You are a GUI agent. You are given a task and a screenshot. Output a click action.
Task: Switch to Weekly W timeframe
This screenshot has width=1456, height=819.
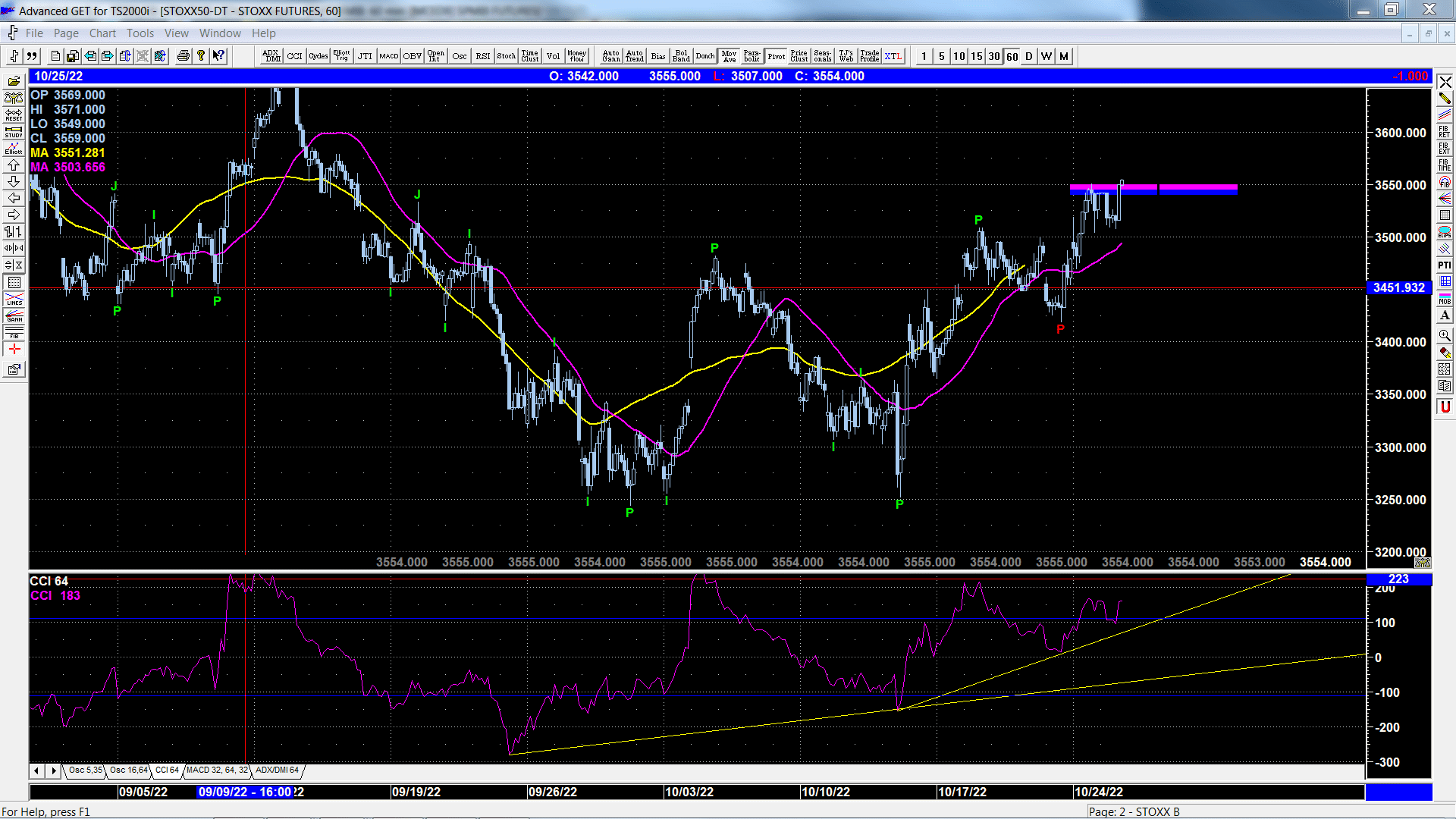1046,56
